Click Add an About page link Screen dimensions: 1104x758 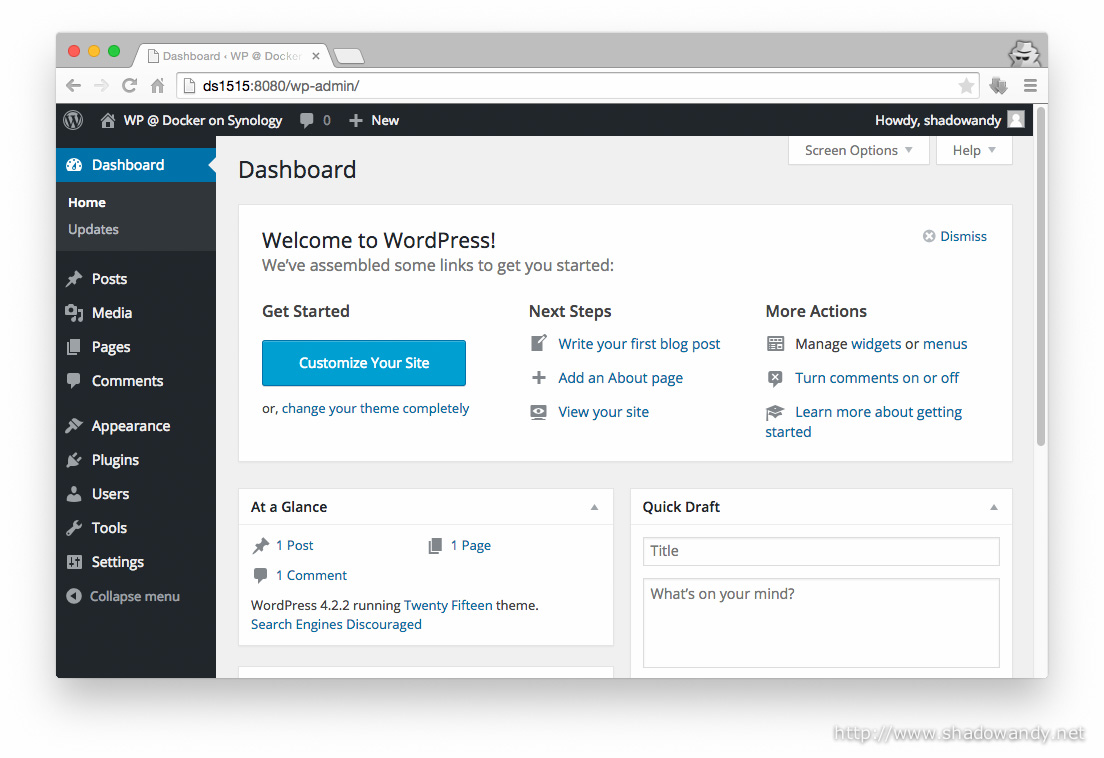click(x=620, y=378)
